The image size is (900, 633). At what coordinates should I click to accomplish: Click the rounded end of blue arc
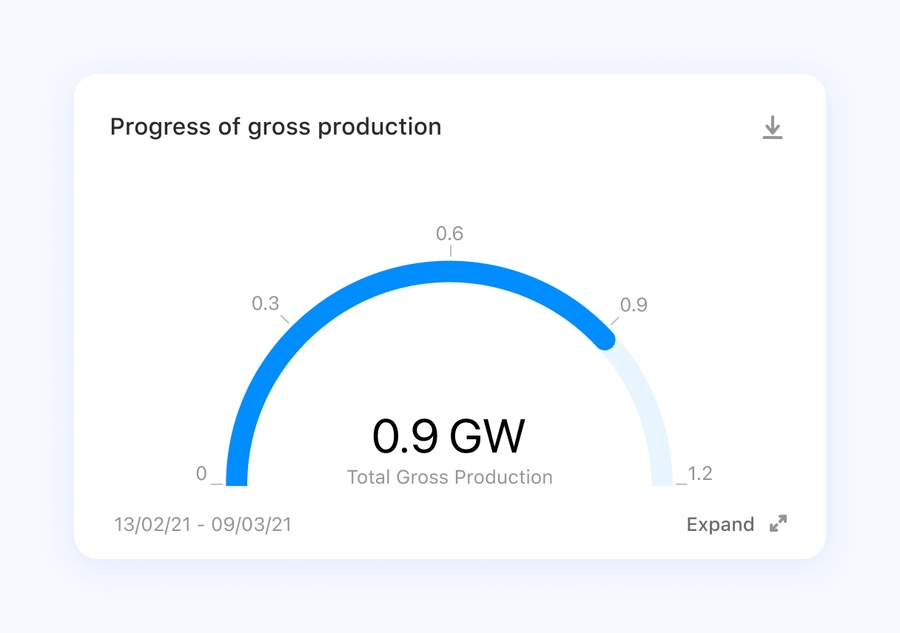click(x=604, y=339)
